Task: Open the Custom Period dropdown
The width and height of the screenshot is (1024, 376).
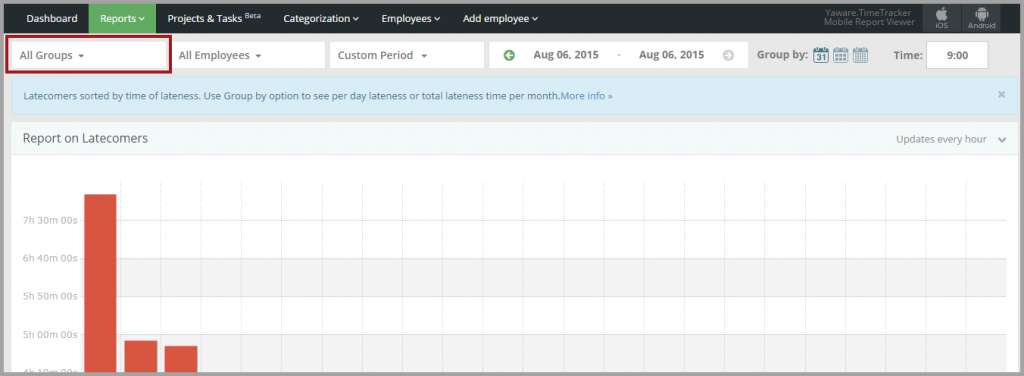Action: 407,55
